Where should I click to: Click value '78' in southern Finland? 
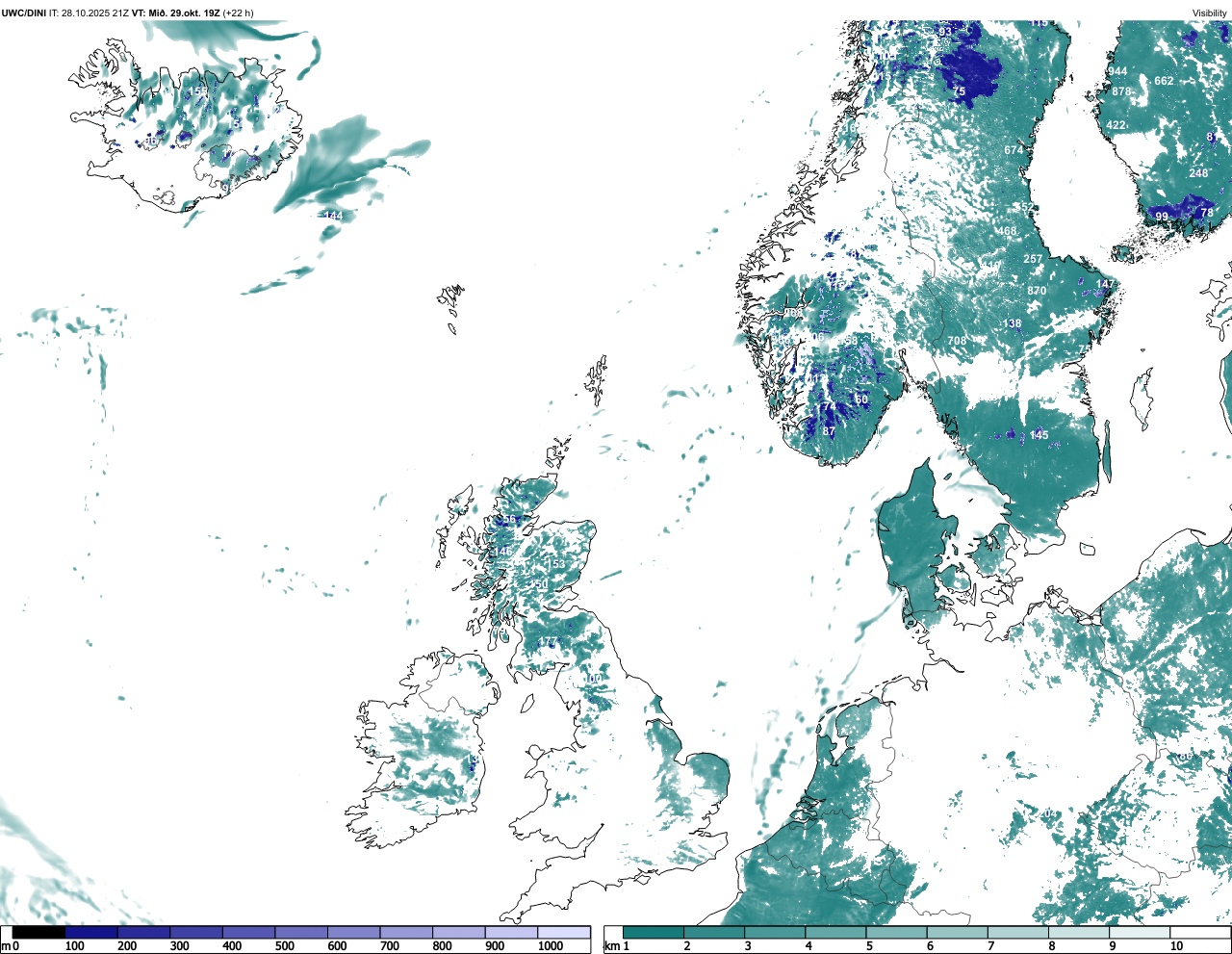pos(1207,214)
